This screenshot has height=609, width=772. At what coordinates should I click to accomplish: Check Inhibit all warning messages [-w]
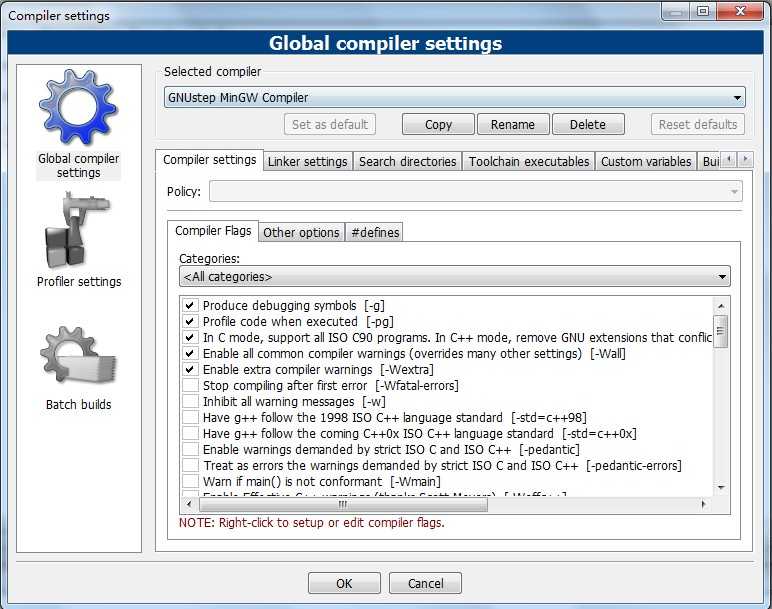(x=190, y=402)
